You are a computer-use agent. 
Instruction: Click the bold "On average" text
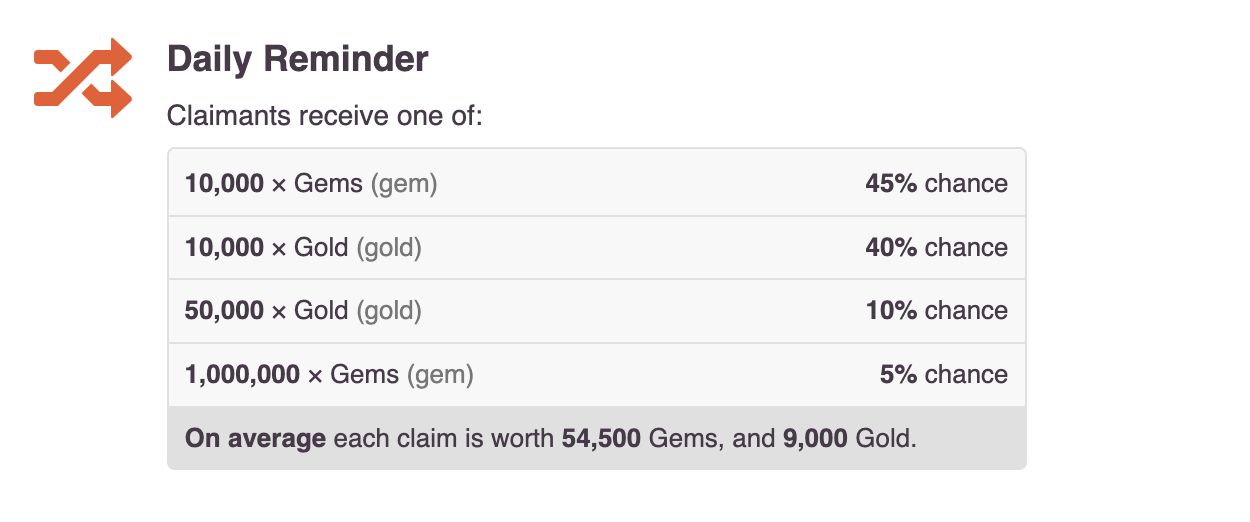pyautogui.click(x=255, y=438)
